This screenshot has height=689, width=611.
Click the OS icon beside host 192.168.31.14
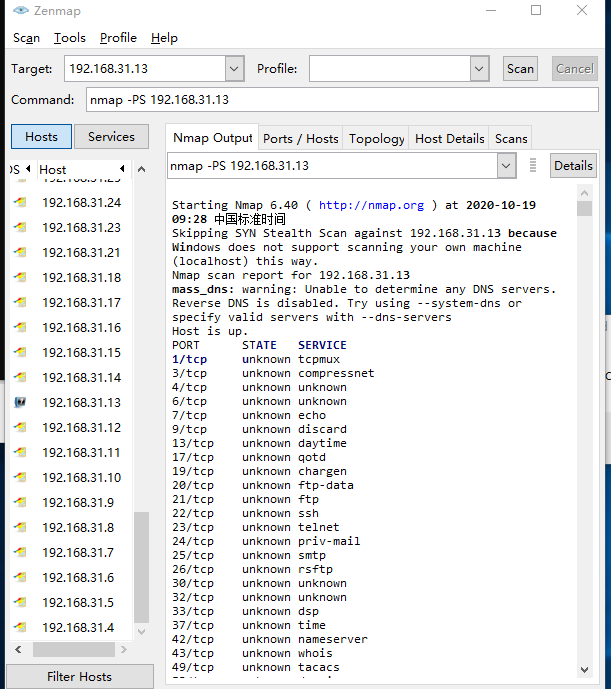coord(20,377)
